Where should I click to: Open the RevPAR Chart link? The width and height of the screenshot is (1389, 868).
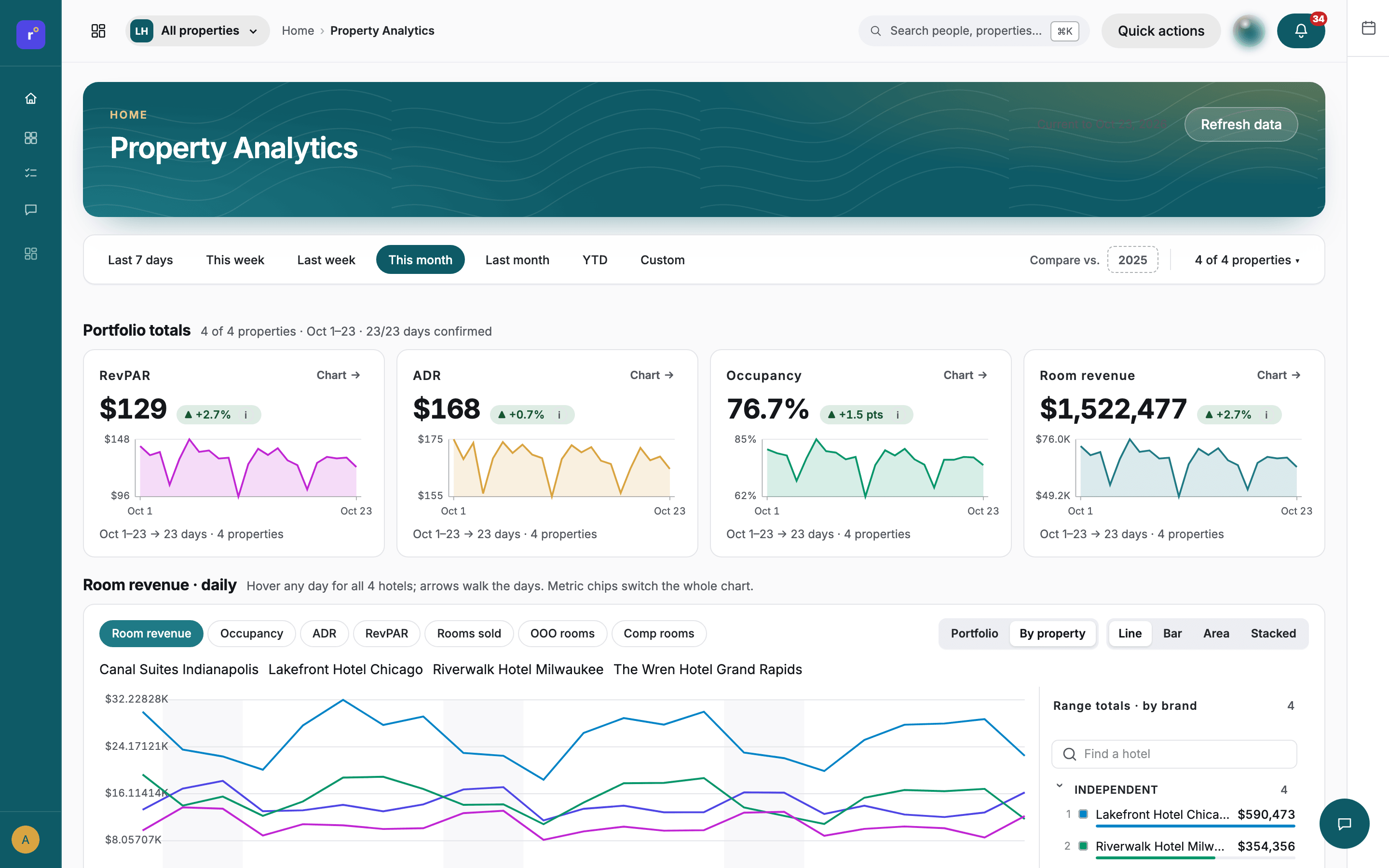[338, 375]
